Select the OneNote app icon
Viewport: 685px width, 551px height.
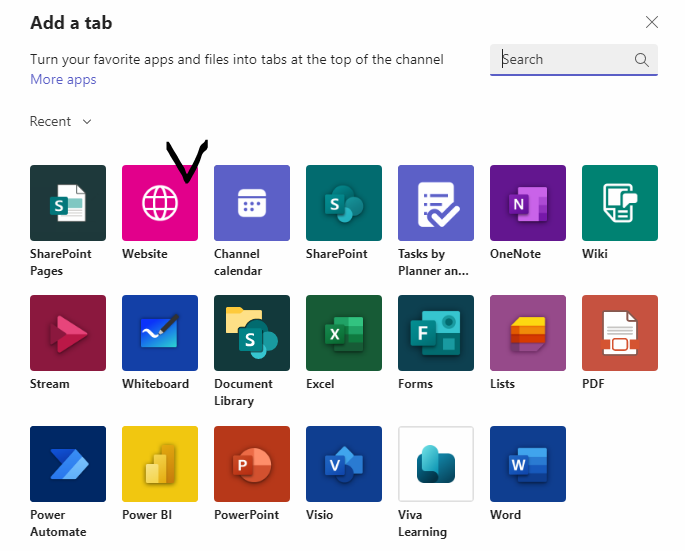[528, 203]
